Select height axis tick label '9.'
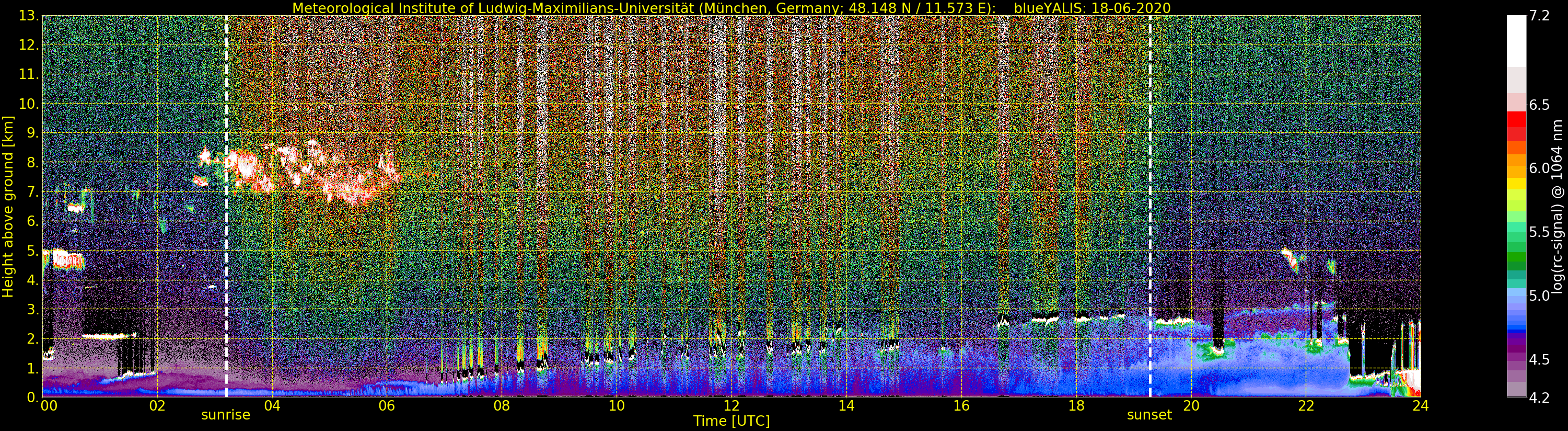The width and height of the screenshot is (1568, 431). pos(33,133)
